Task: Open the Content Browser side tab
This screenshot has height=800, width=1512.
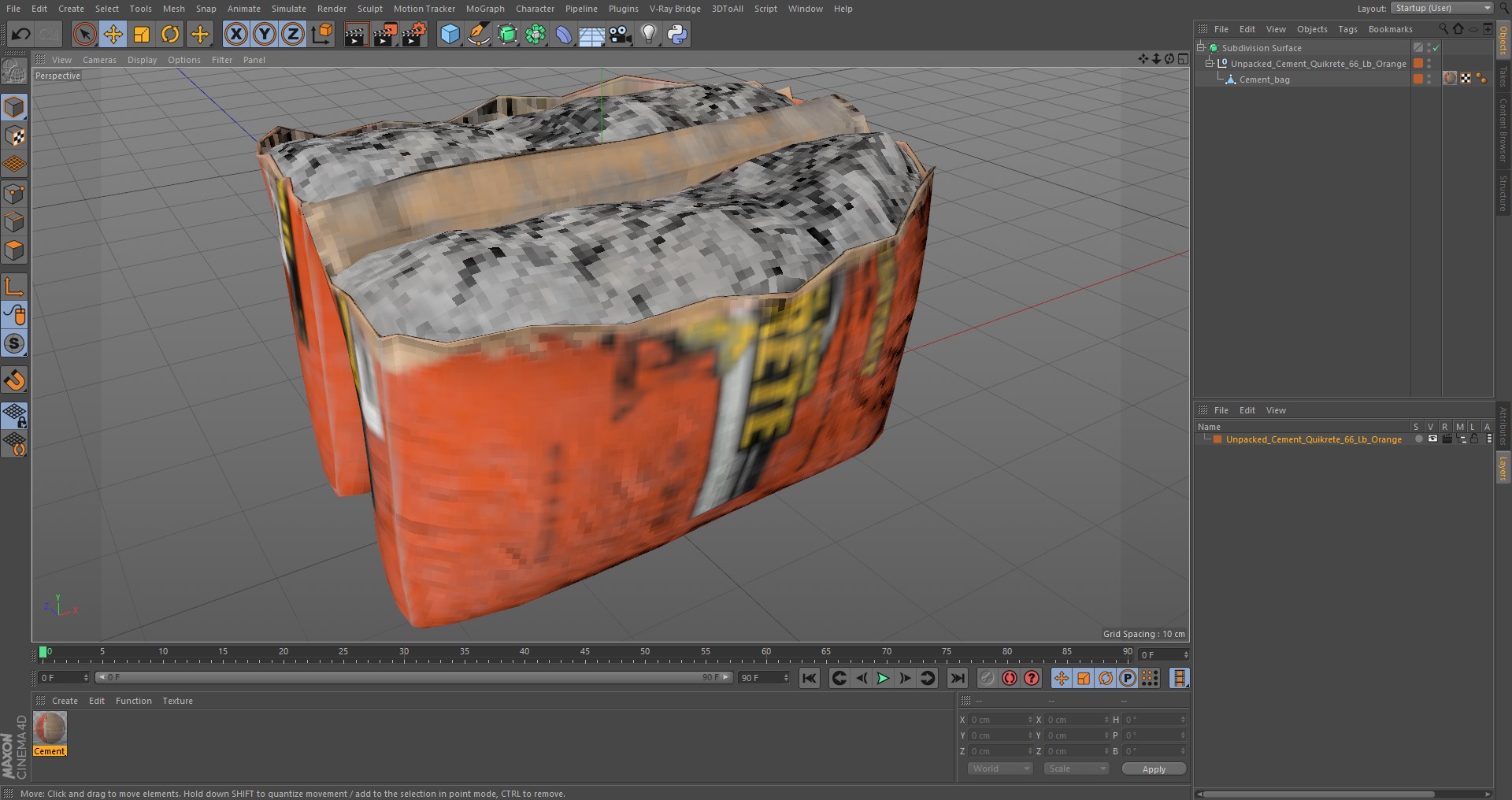Action: click(x=1503, y=130)
